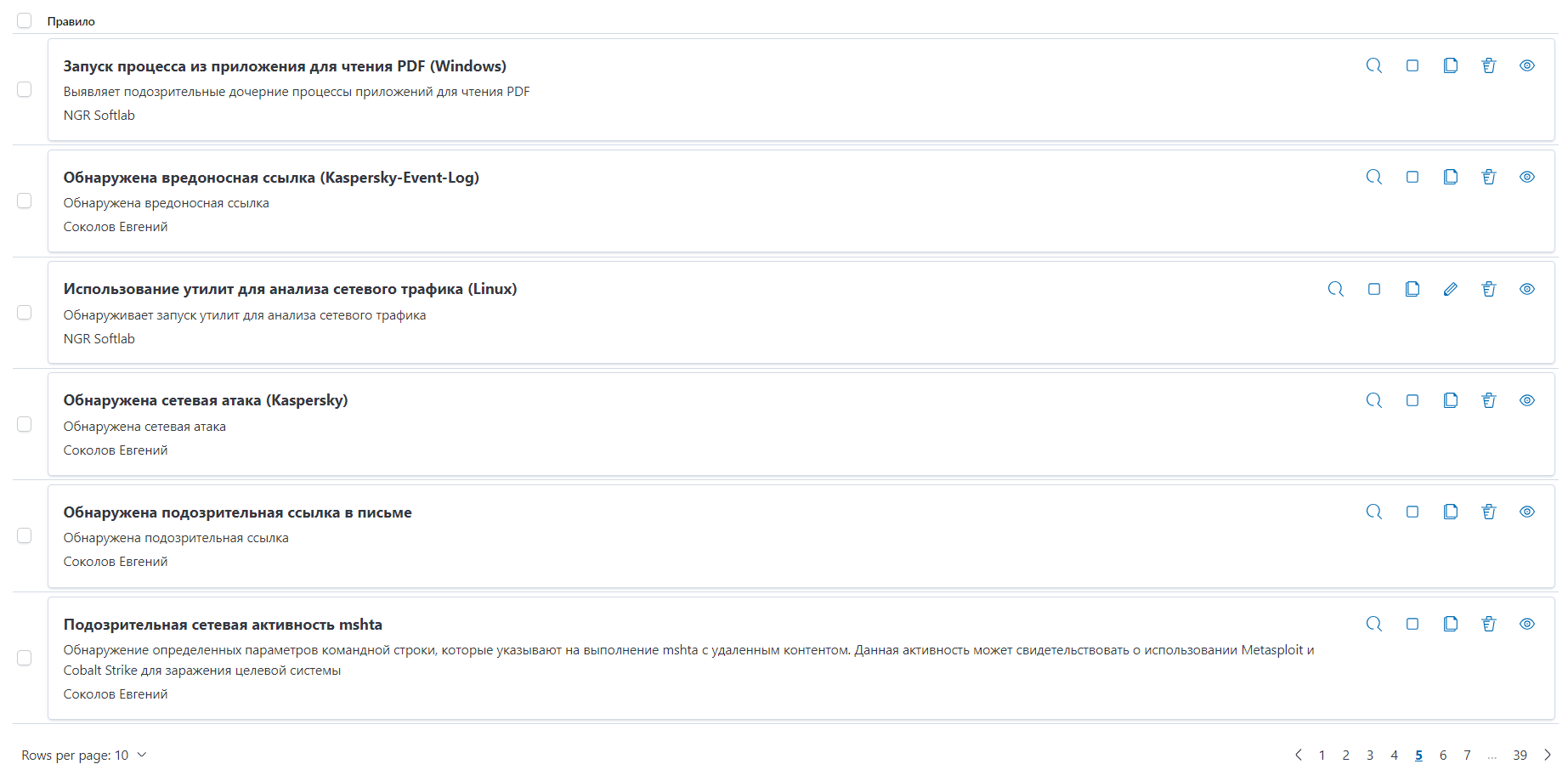This screenshot has width=1568, height=781.
Task: Switch to page 6 in pagination
Action: 1443,755
